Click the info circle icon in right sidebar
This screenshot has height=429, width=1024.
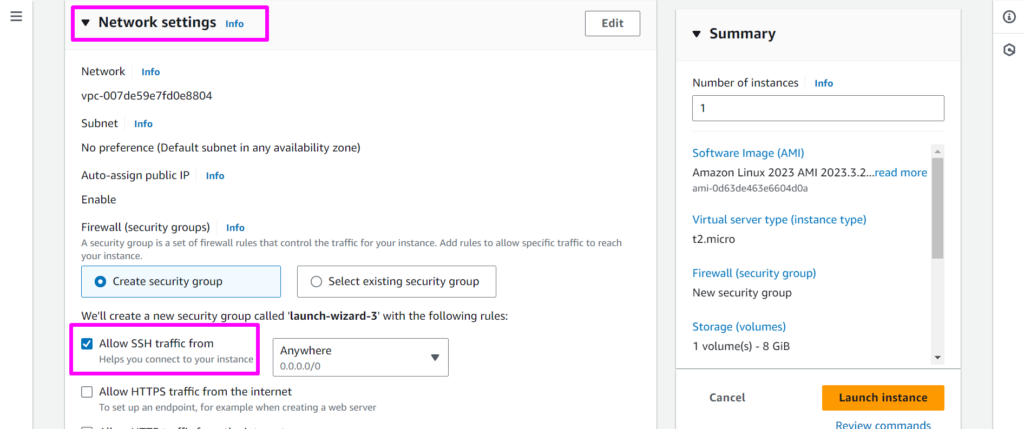(1009, 18)
